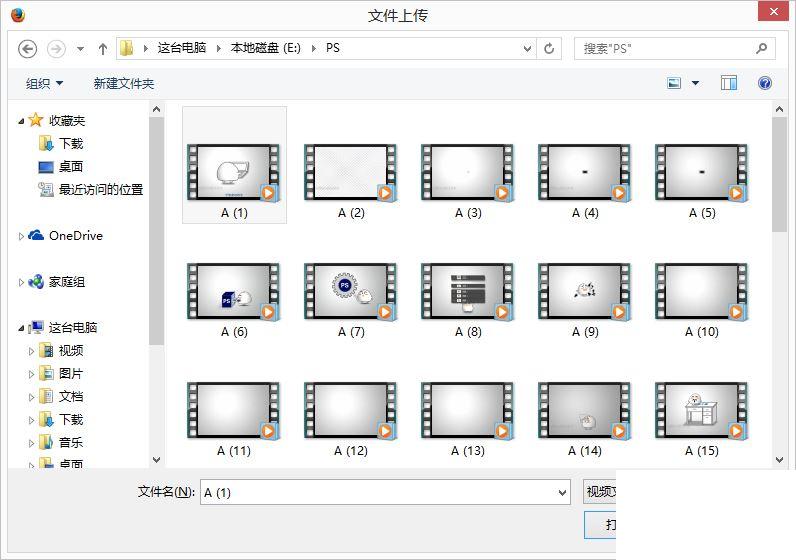Select the 桌面 desktop favorite
This screenshot has width=796, height=560.
(70, 167)
